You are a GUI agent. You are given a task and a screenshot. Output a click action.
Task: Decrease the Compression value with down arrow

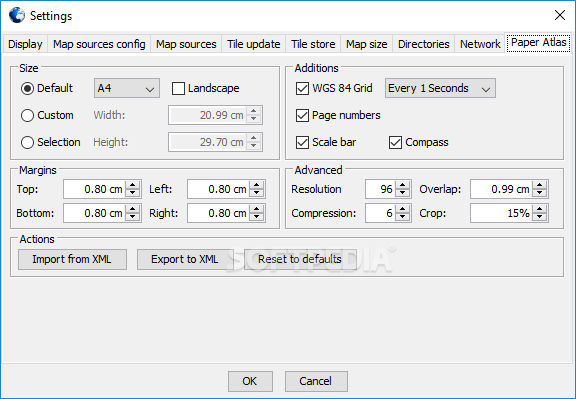point(403,217)
